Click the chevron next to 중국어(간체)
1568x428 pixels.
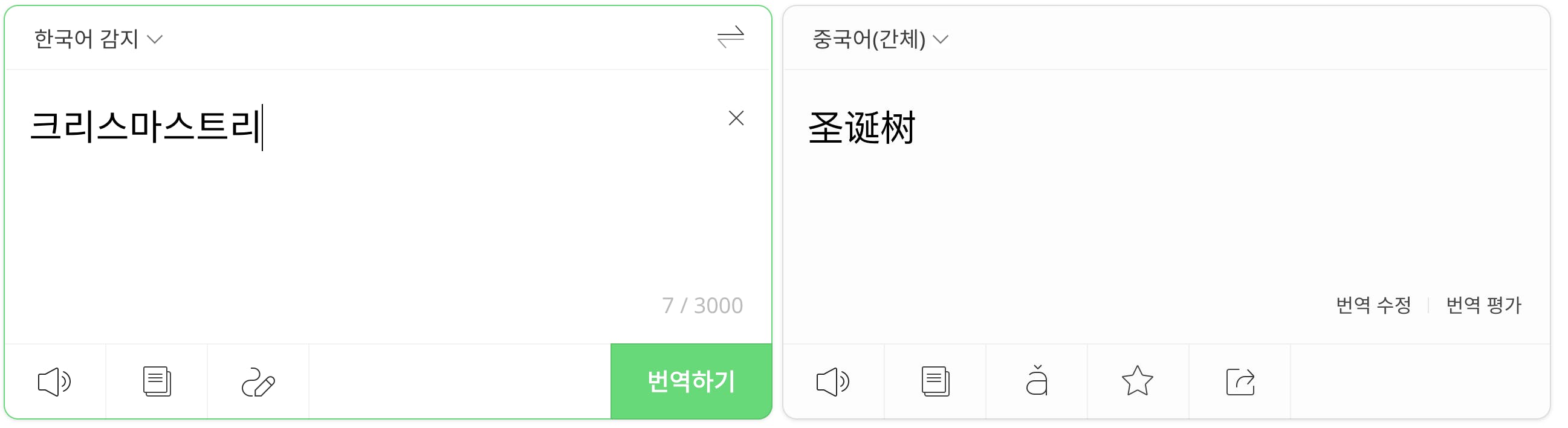(941, 40)
